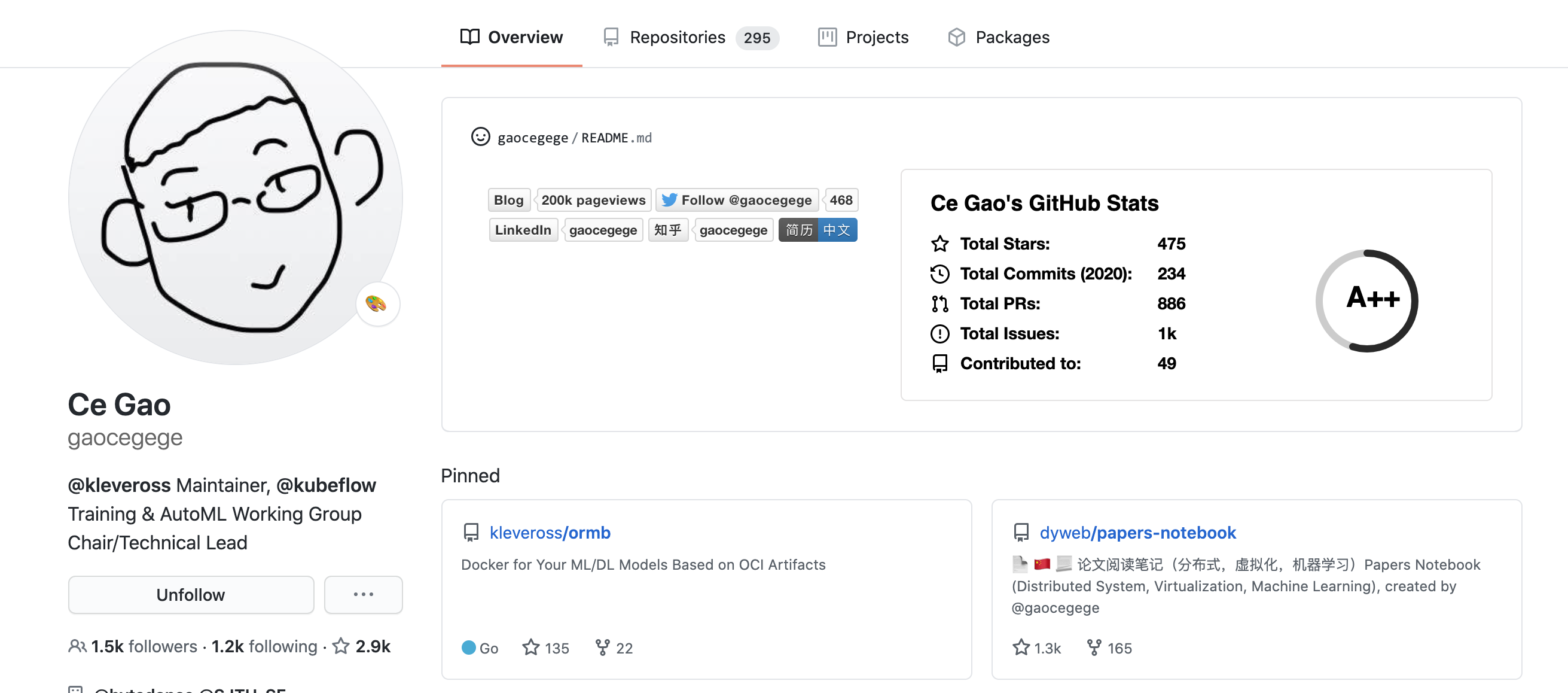Click the Follow @gaocegege Twitter badge

tap(737, 200)
